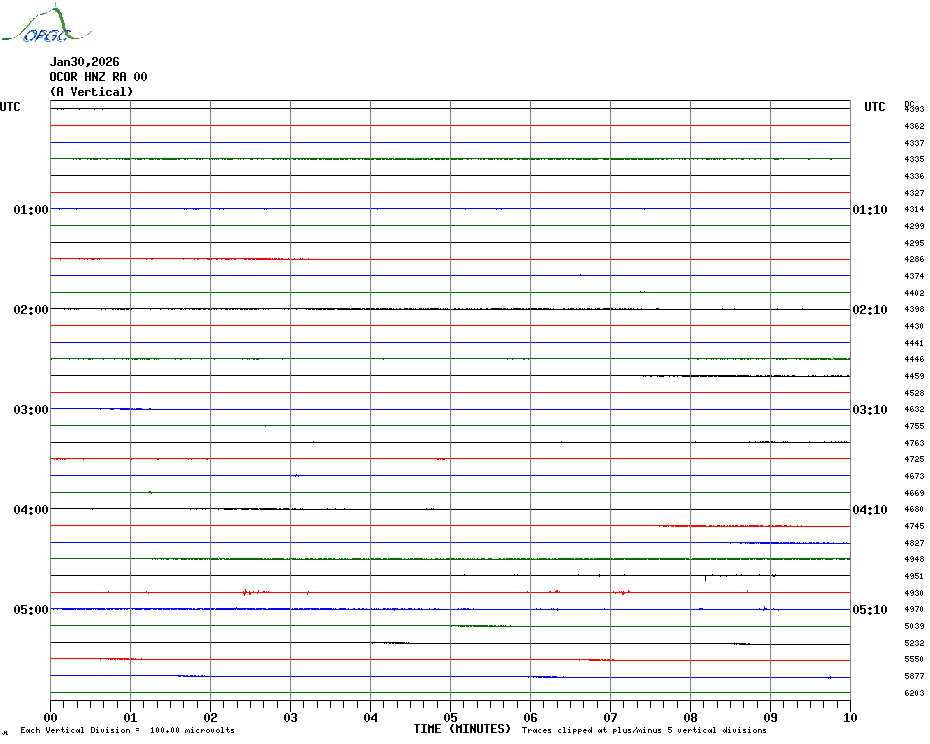The height and width of the screenshot is (744, 930).
Task: Click the OCOR HNZ RA 00 station label
Action: 98,77
